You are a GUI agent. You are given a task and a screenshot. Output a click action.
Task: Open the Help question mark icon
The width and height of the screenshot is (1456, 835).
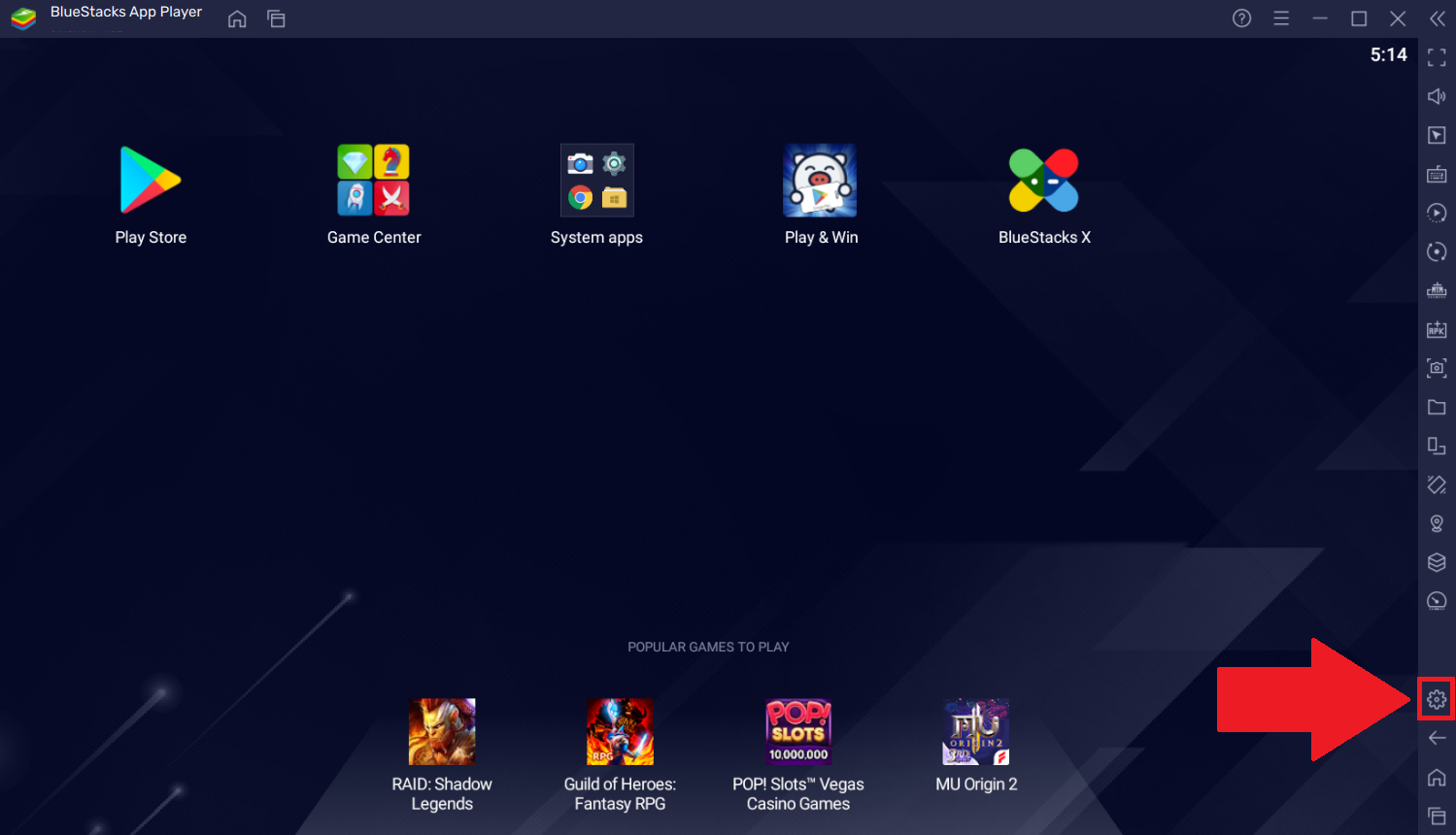click(1241, 18)
